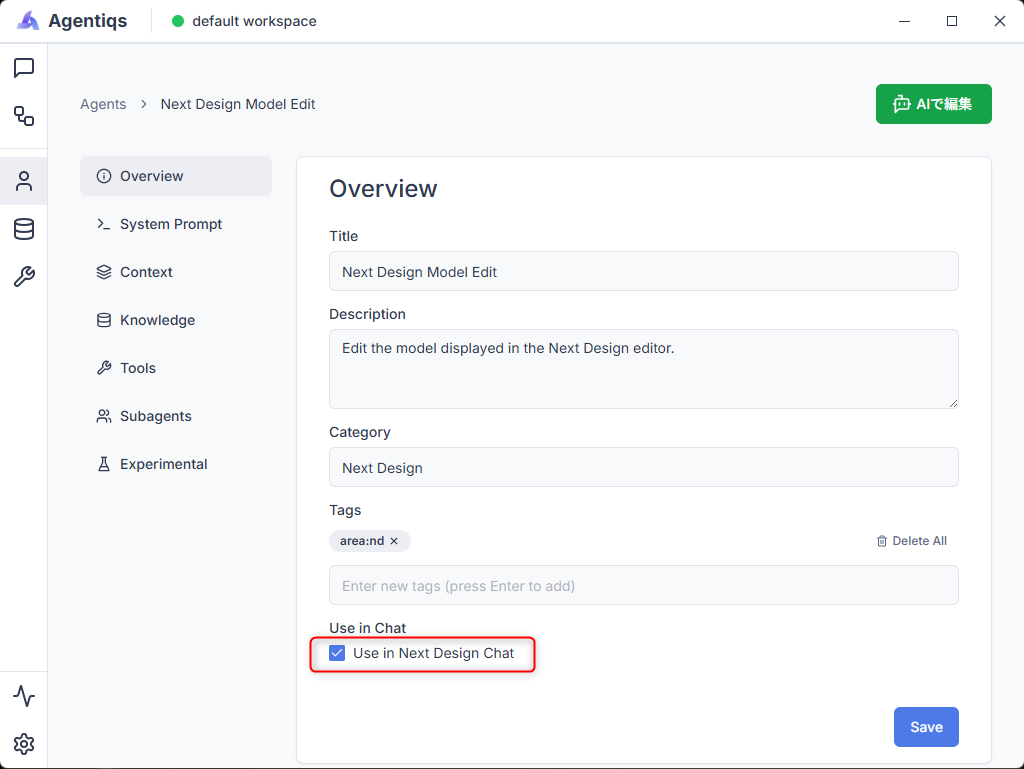The height and width of the screenshot is (769, 1024).
Task: Click the Next Design Model Edit breadcrumb text
Action: click(238, 104)
